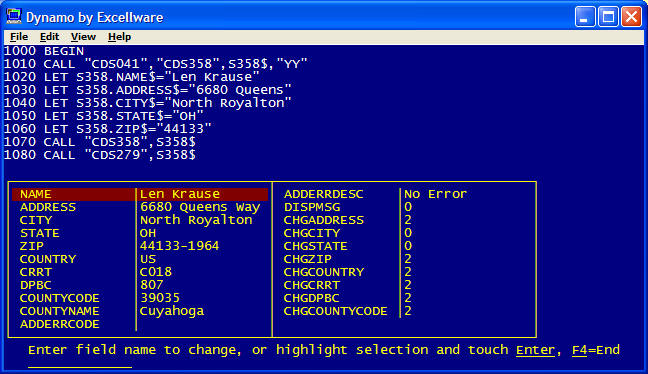648x374 pixels.
Task: Select the CHGCITY field label
Action: click(x=312, y=233)
